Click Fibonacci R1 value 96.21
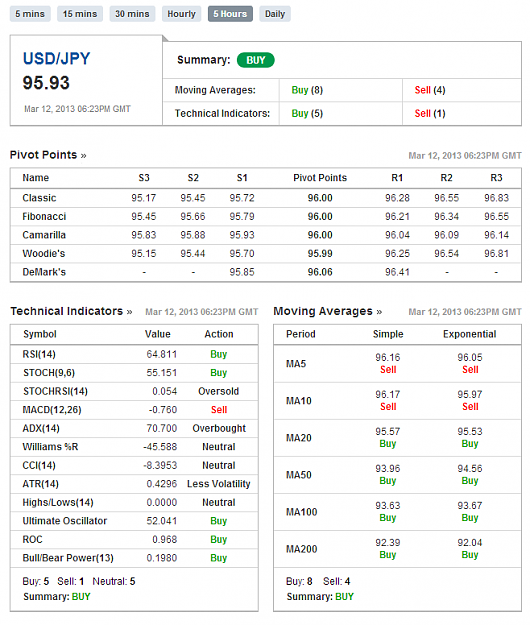The image size is (530, 625). [x=397, y=217]
